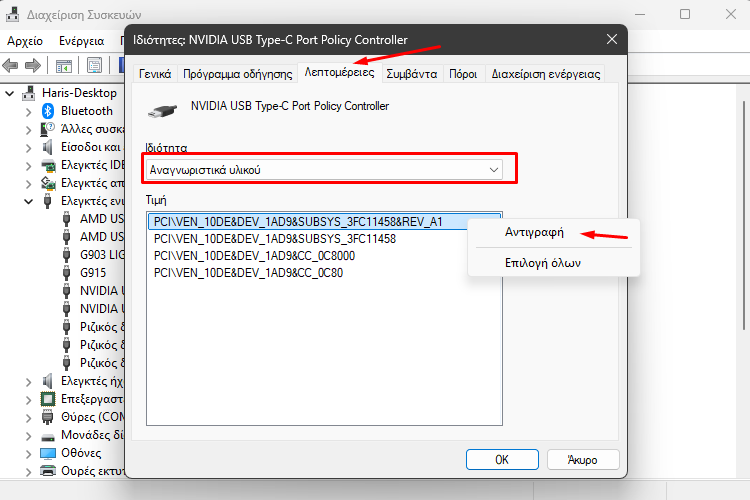The image size is (750, 500).
Task: Click the G915 USB device icon
Action: tap(66, 273)
